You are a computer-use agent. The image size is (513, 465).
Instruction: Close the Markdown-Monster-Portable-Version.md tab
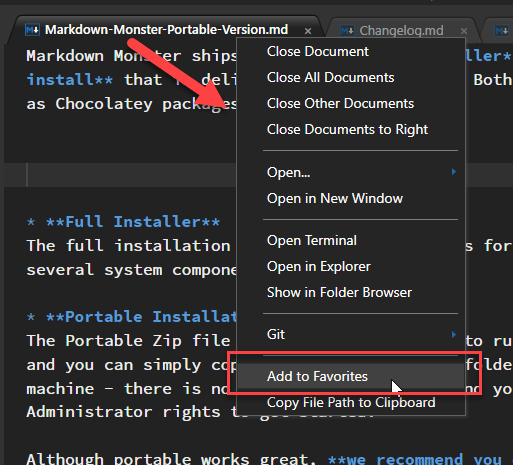[308, 31]
